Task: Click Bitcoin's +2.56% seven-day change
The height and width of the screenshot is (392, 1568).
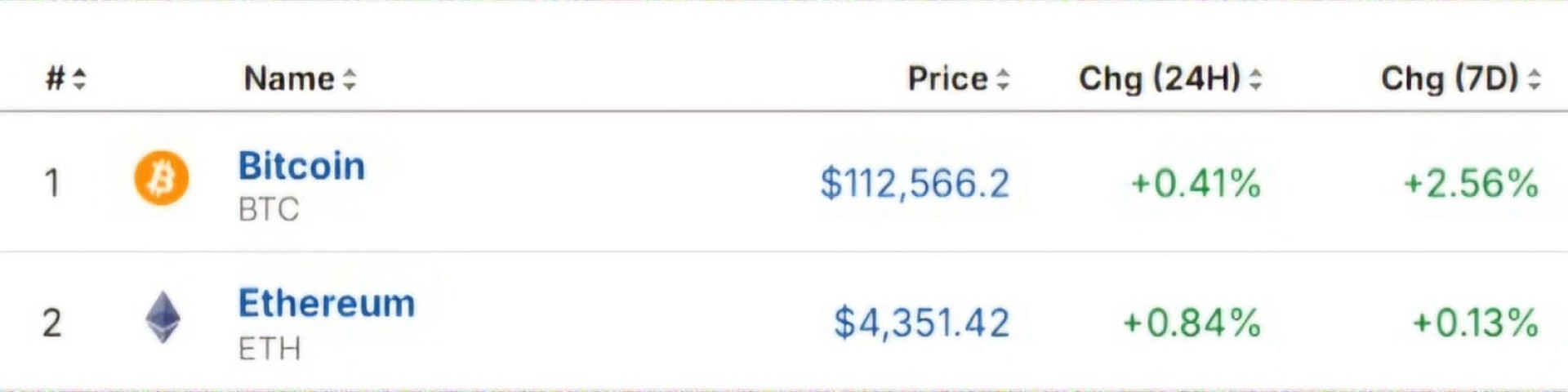Action: [1471, 183]
